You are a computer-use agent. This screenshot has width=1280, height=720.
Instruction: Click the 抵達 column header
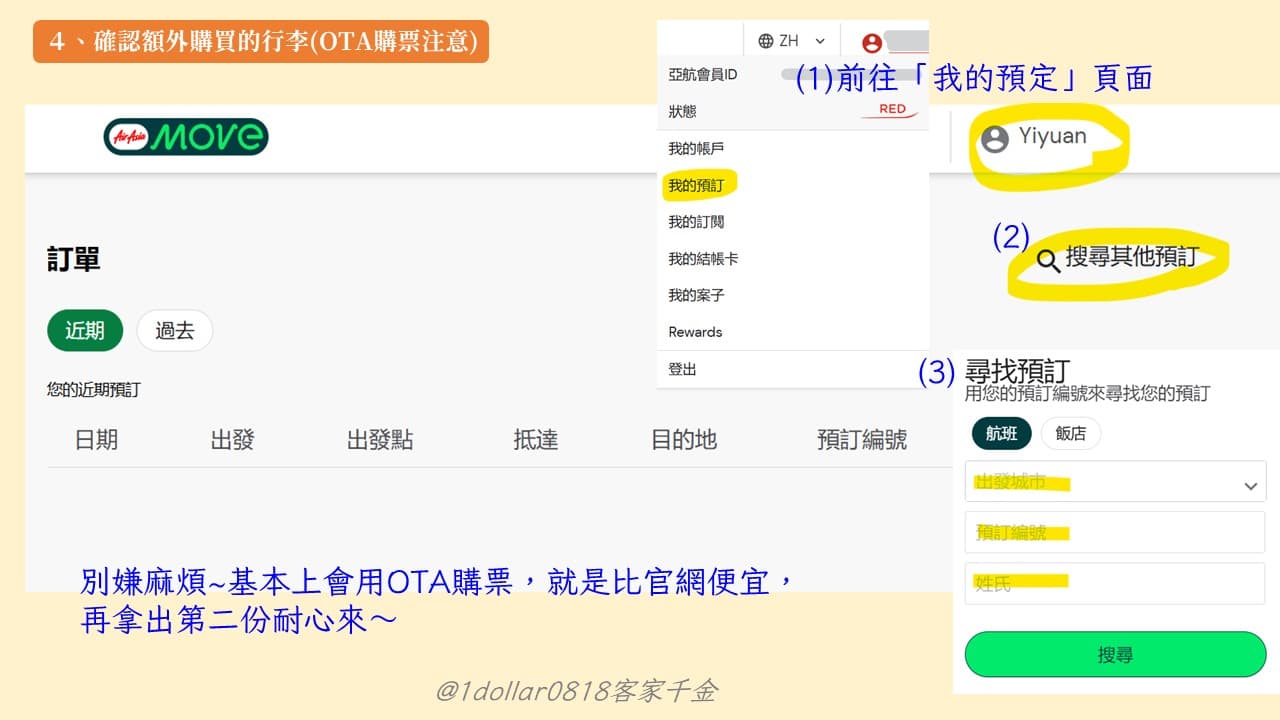point(536,439)
